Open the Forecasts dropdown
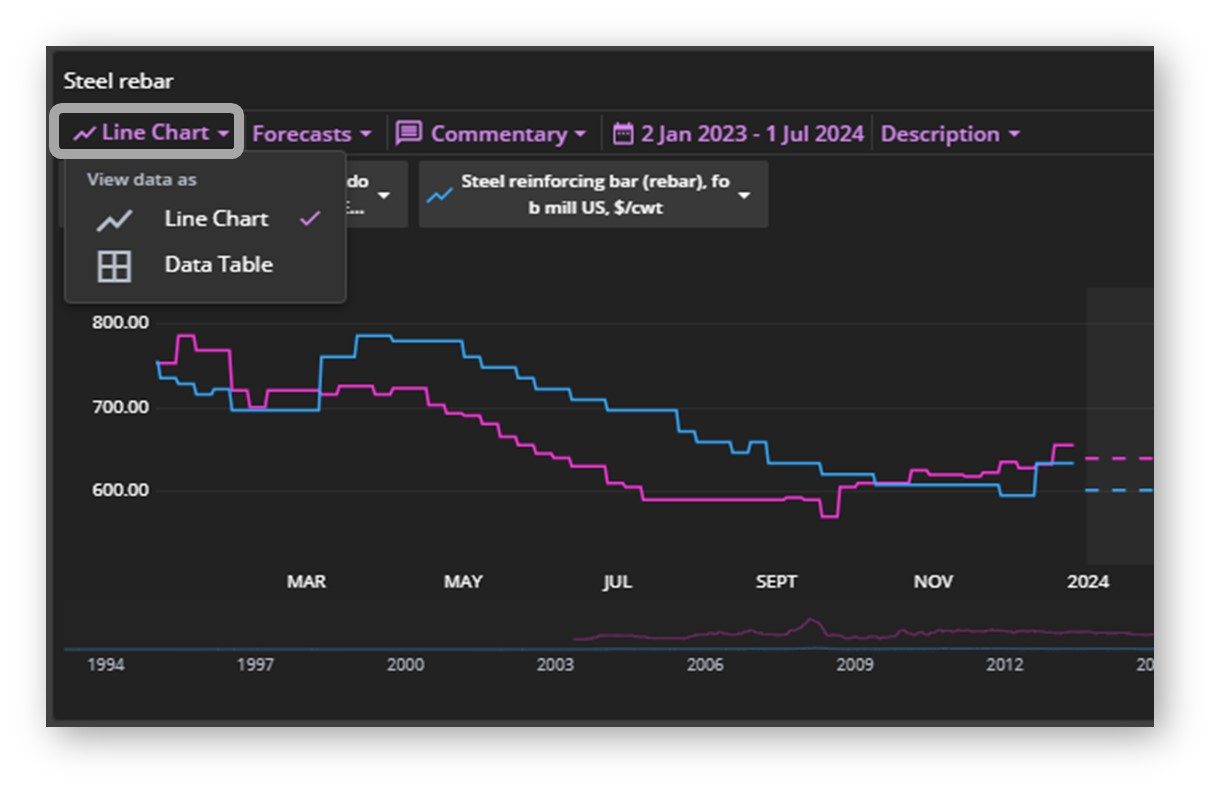Viewport: 1219px width, 792px height. [x=311, y=134]
